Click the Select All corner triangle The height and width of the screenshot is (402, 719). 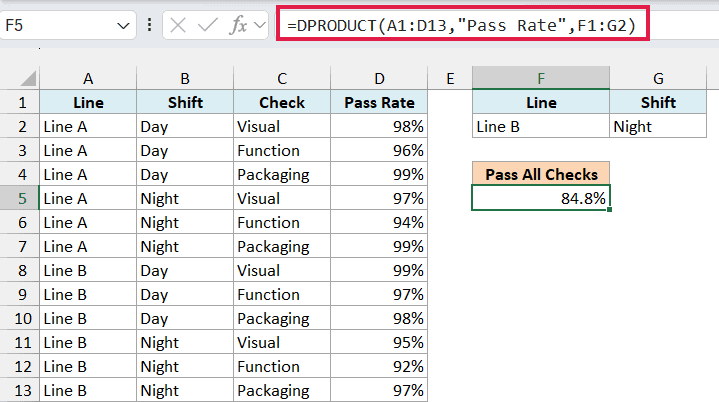28,78
